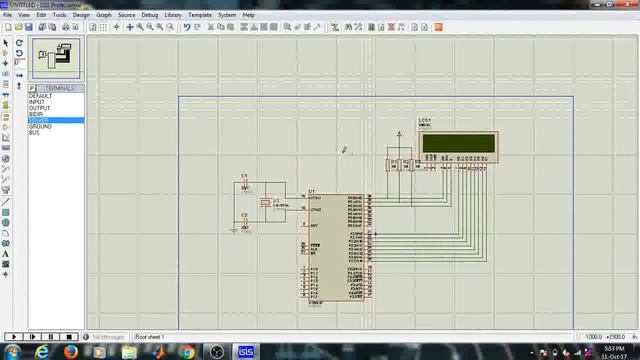
Task: Save the current design
Action: coord(29,27)
